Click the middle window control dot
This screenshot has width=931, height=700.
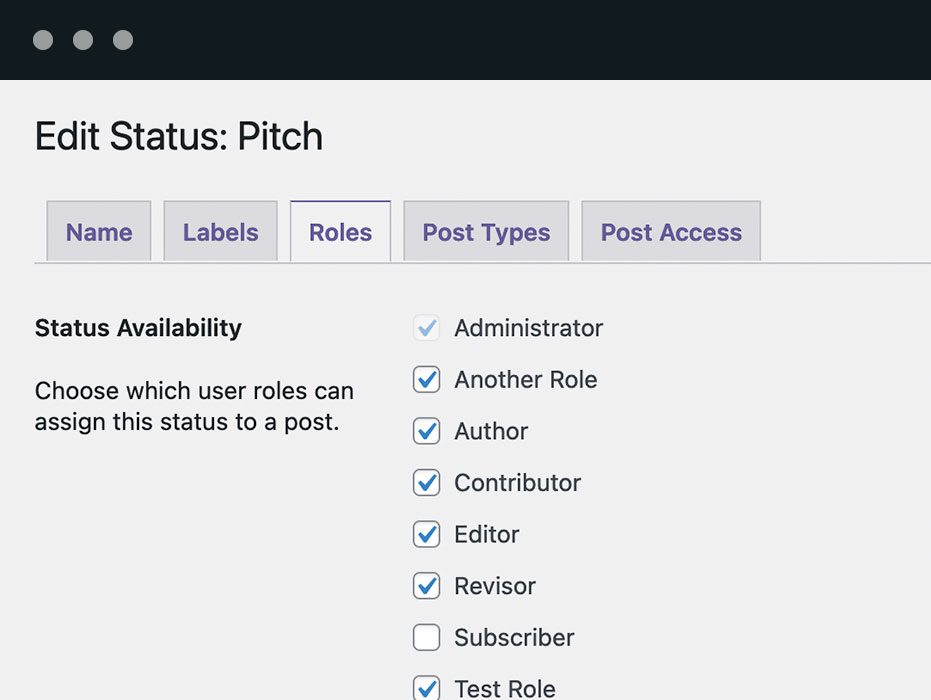(x=83, y=40)
